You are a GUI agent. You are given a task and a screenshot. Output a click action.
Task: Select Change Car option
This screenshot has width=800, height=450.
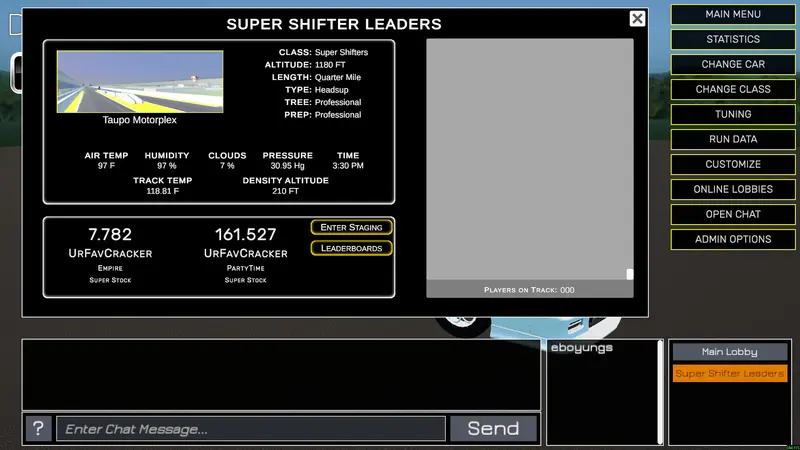733,64
